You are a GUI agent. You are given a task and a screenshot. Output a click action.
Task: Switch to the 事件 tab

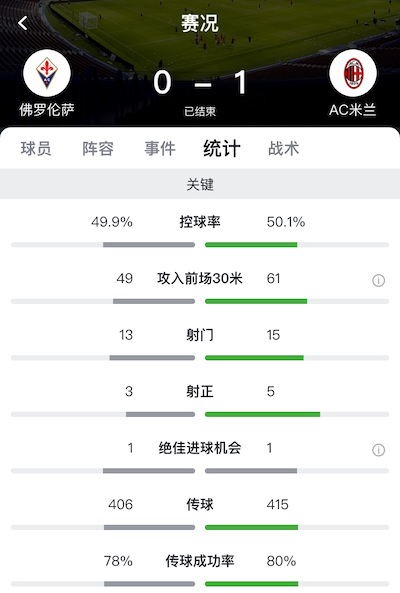(x=160, y=148)
